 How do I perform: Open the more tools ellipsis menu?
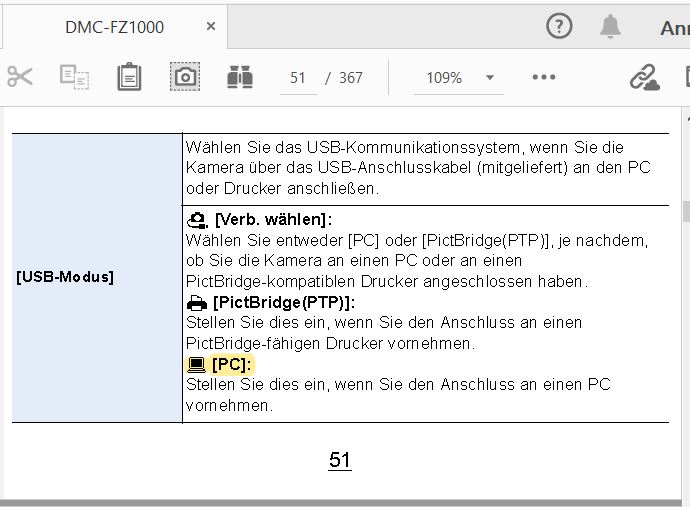point(544,77)
